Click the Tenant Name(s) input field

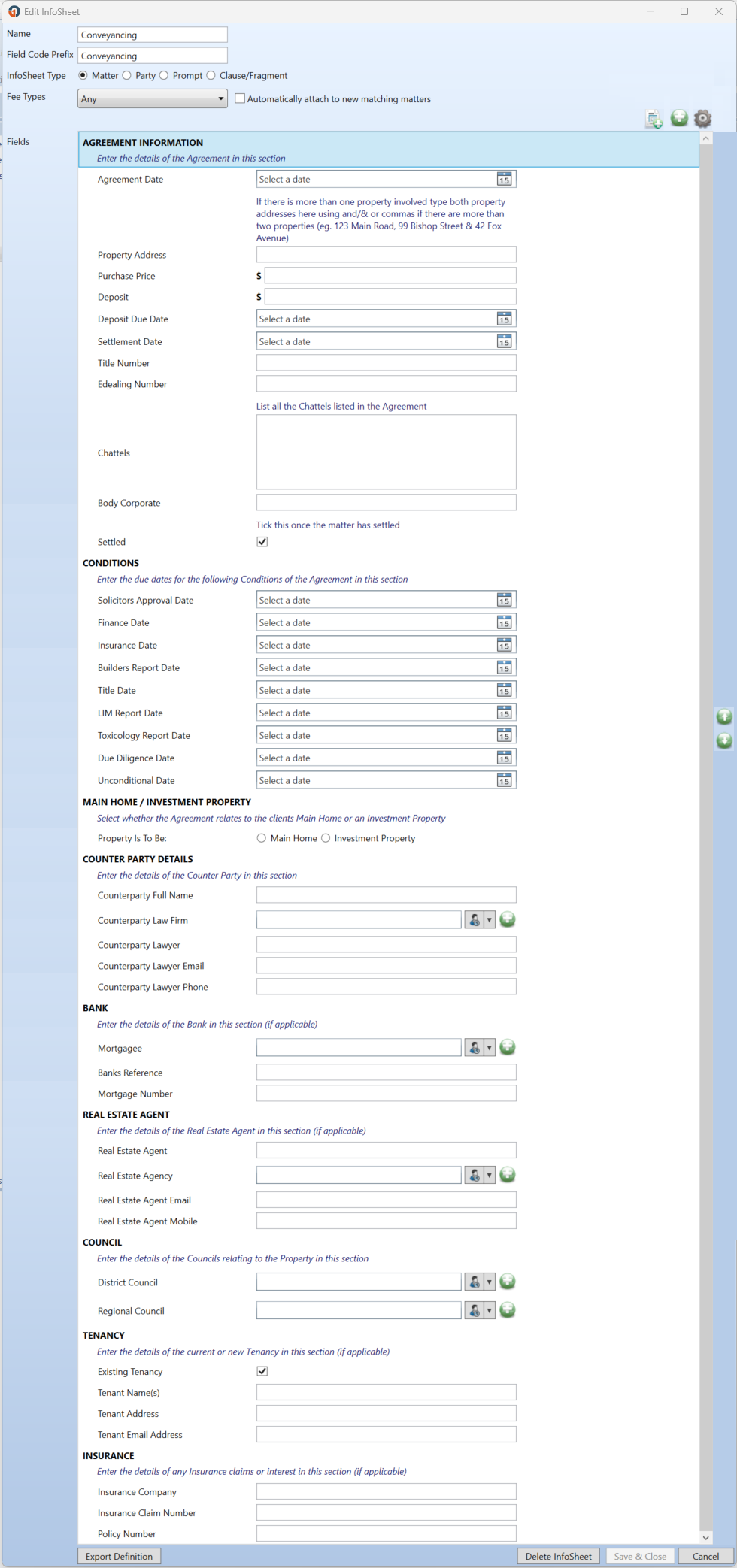[x=387, y=1393]
